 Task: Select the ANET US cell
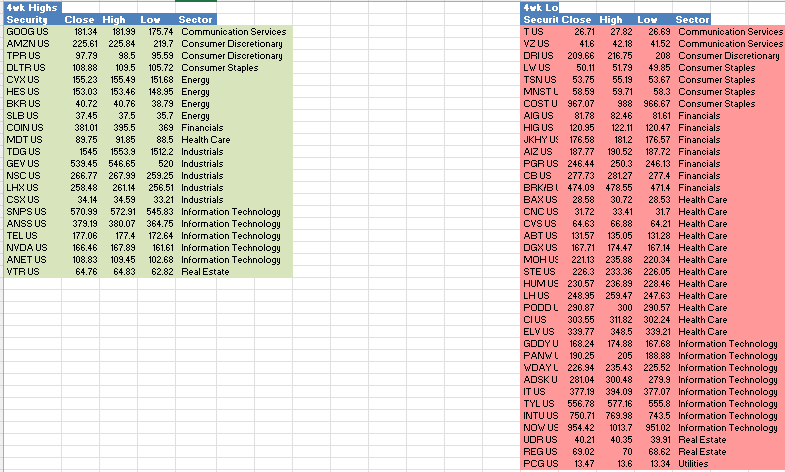(x=33, y=260)
